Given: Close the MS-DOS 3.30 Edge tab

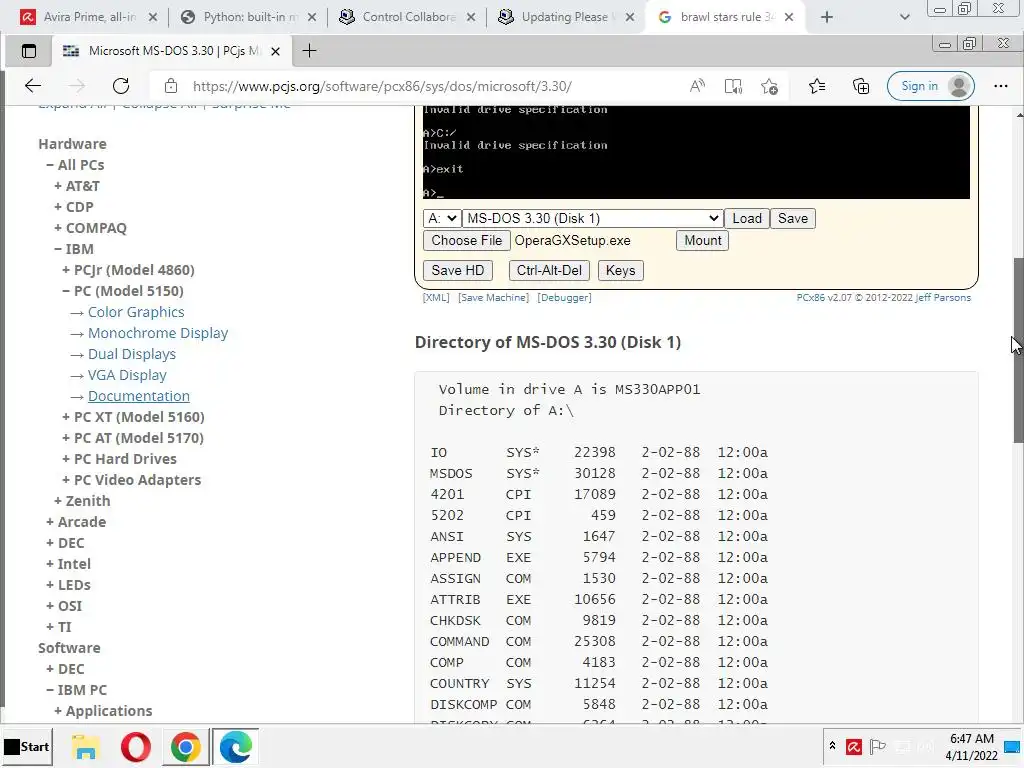Looking at the screenshot, I should (x=276, y=51).
